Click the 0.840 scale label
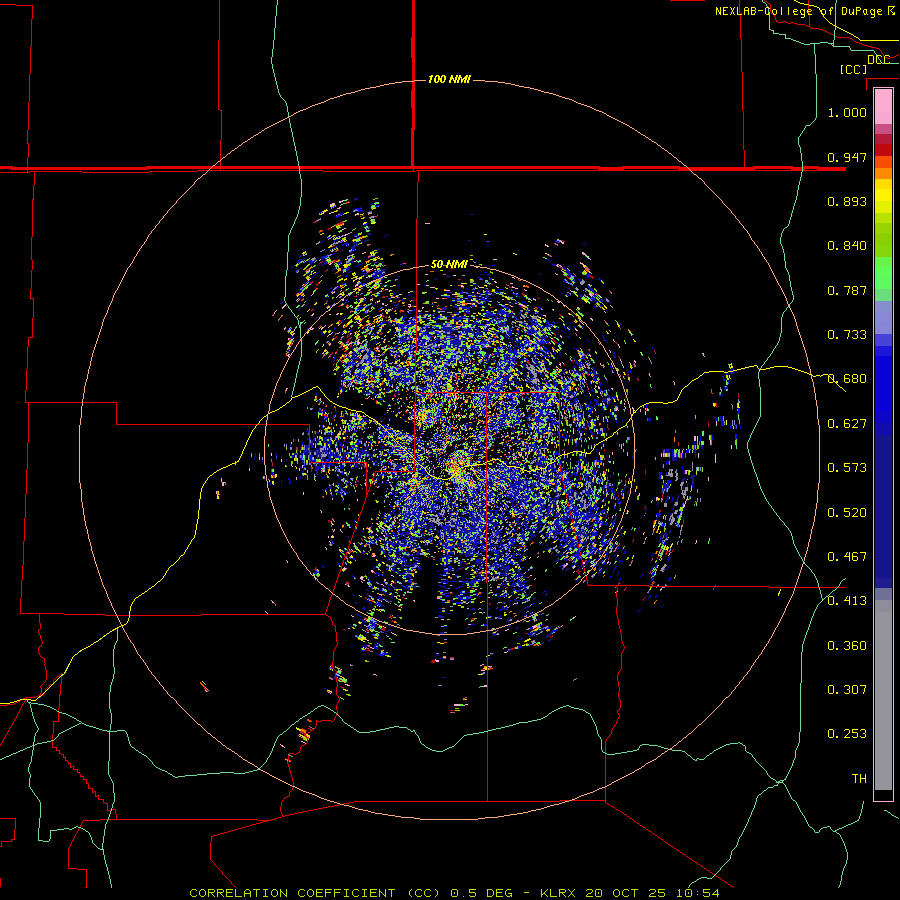 click(847, 246)
